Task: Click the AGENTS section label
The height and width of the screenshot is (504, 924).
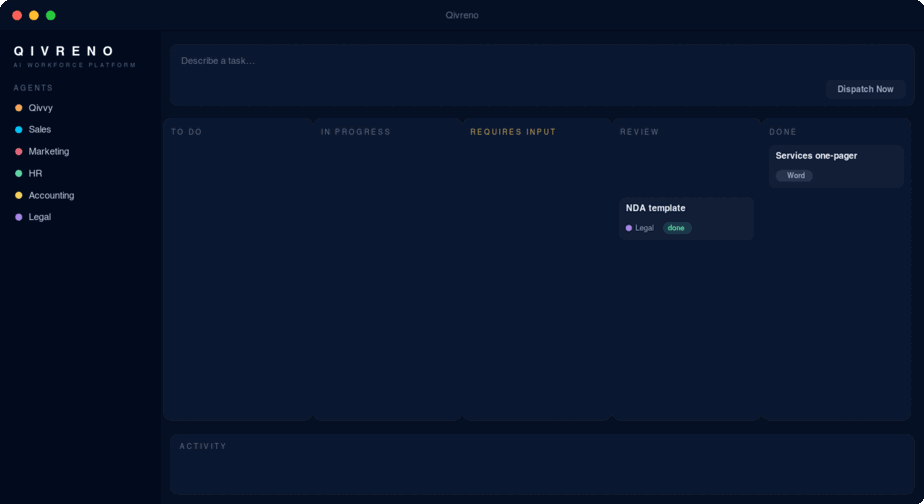Action: (33, 88)
